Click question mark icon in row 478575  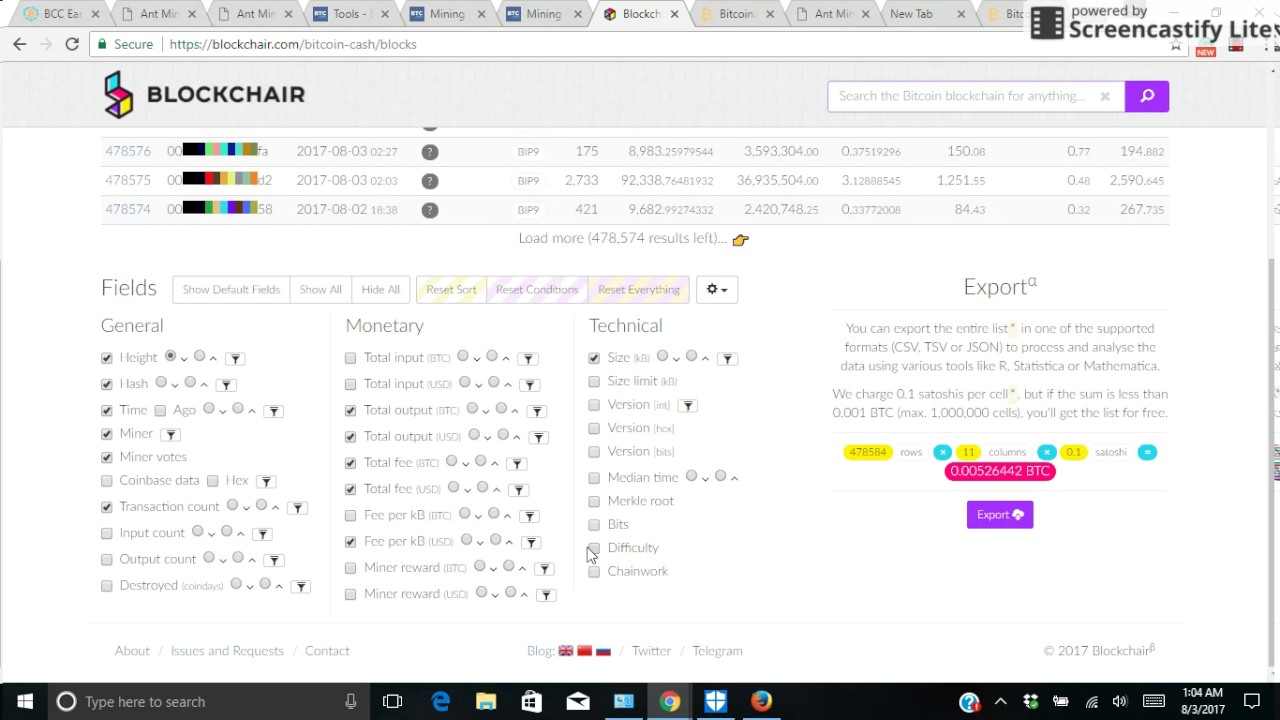coord(429,181)
